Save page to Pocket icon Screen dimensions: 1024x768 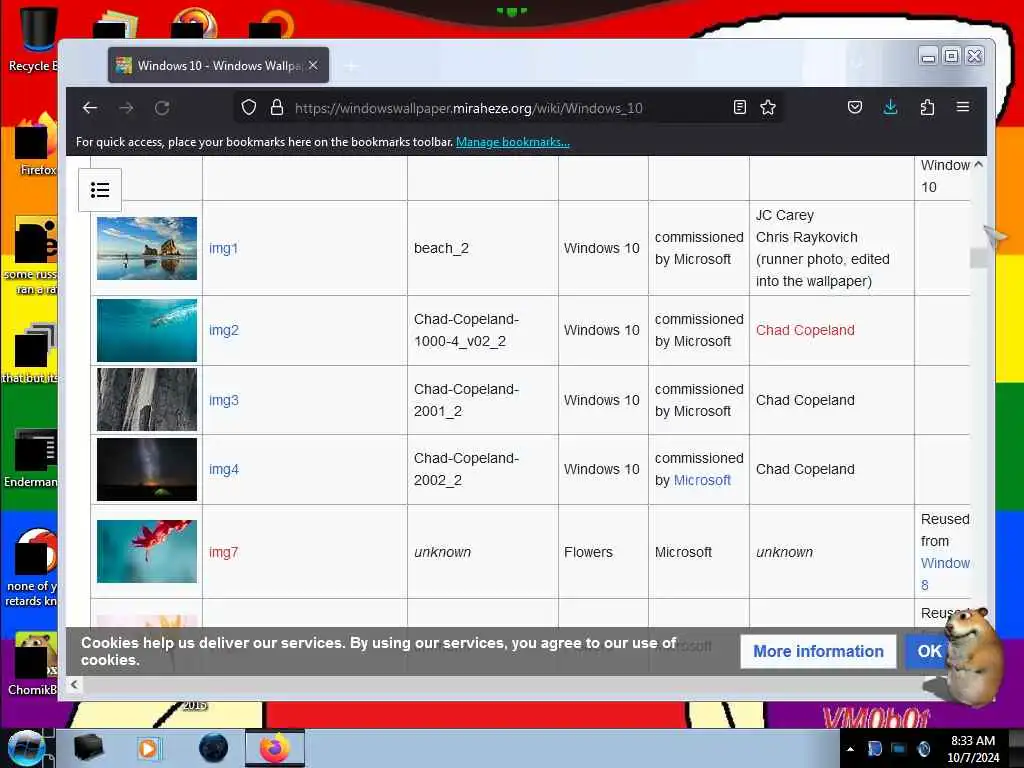pyautogui.click(x=855, y=107)
